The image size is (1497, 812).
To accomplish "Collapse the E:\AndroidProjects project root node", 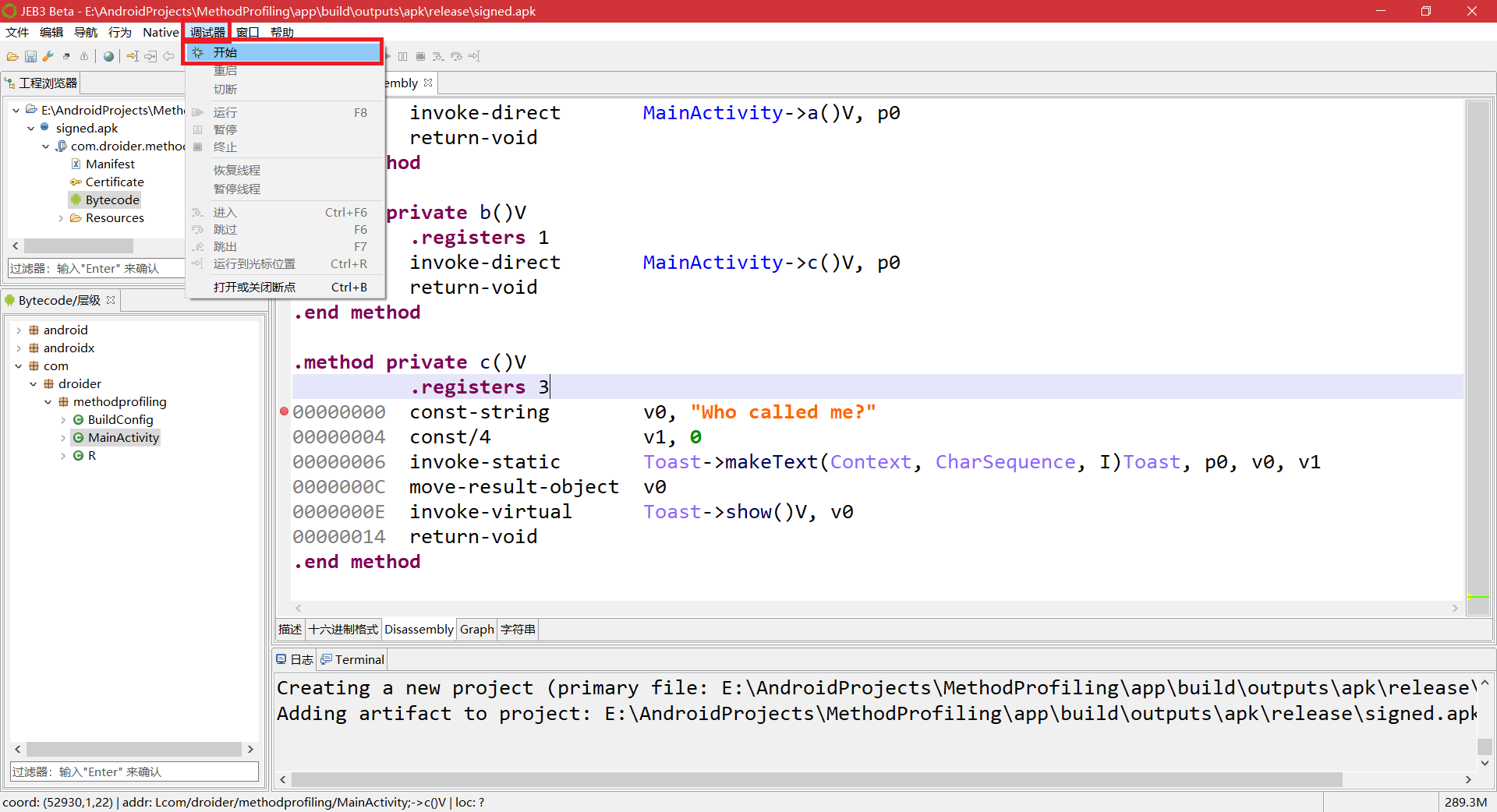I will click(16, 110).
